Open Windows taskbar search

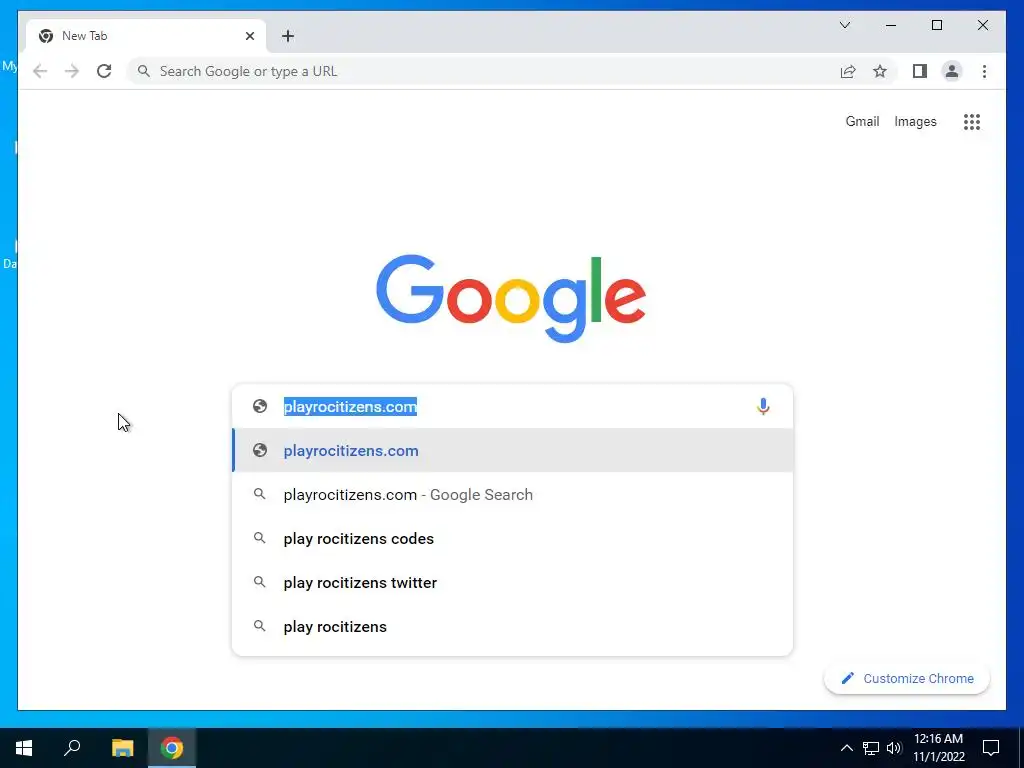pyautogui.click(x=72, y=748)
